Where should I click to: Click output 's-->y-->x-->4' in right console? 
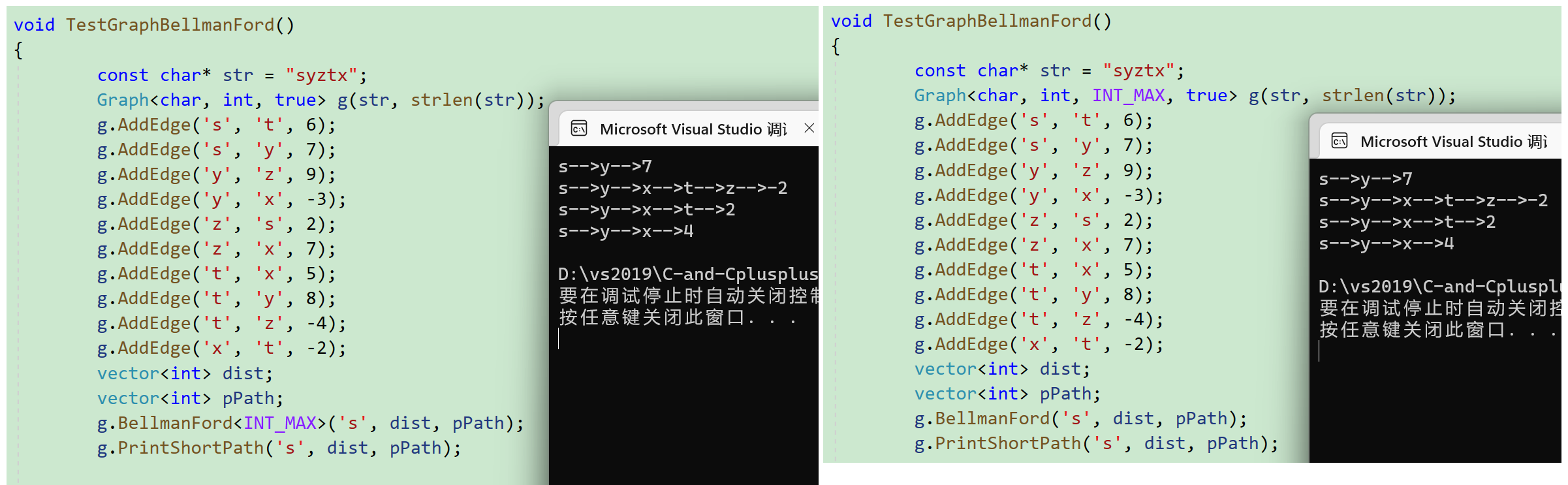click(1387, 243)
